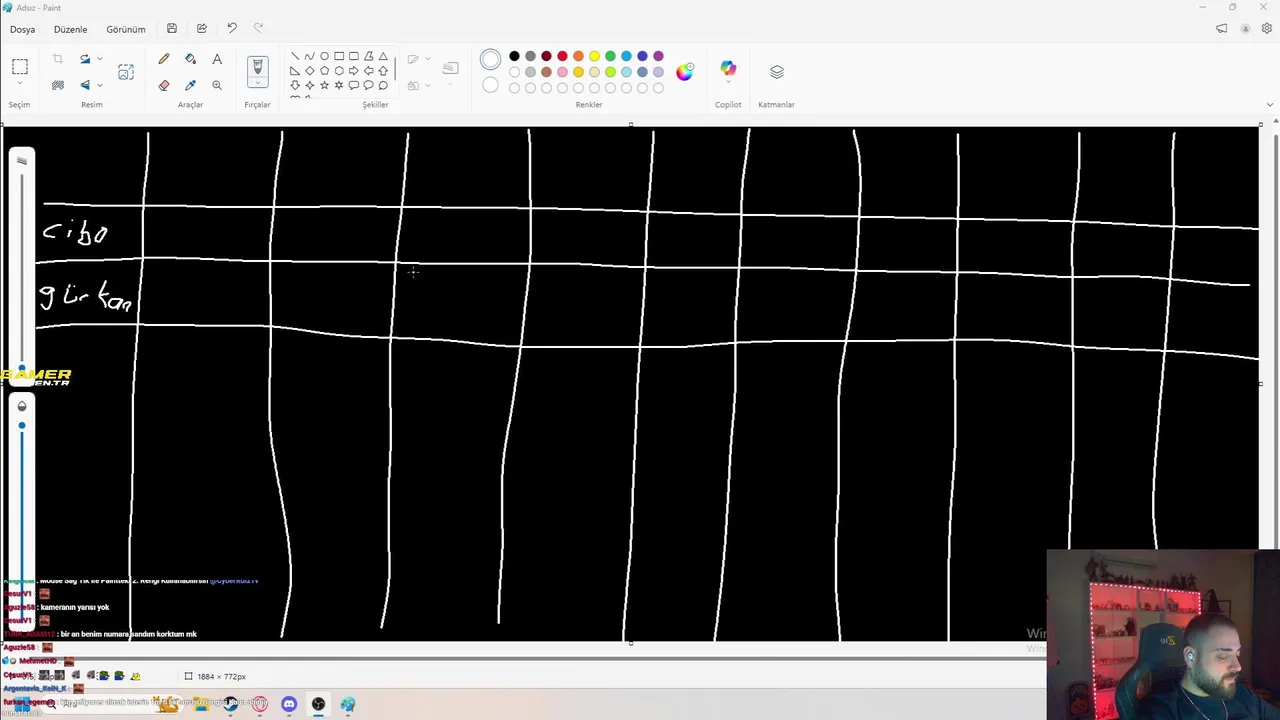
Task: Click the resize image icon
Action: pyautogui.click(x=126, y=72)
